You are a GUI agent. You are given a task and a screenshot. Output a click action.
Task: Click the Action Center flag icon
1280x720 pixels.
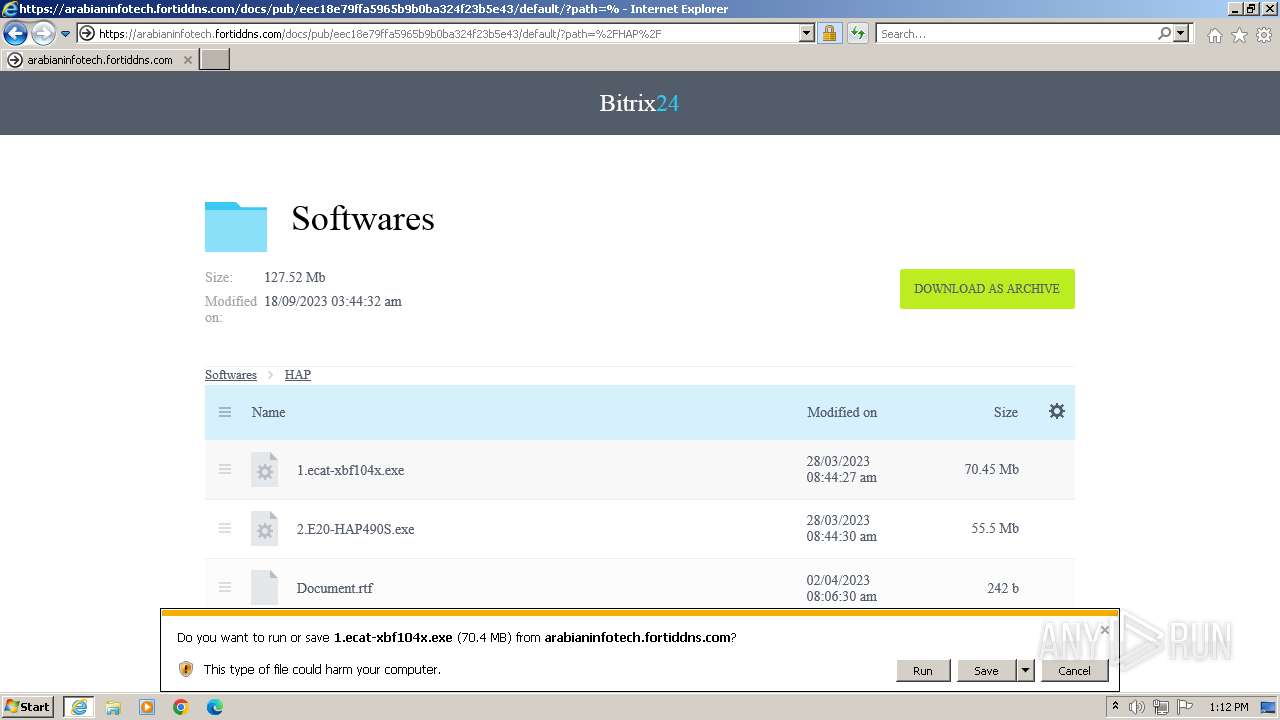[1185, 707]
